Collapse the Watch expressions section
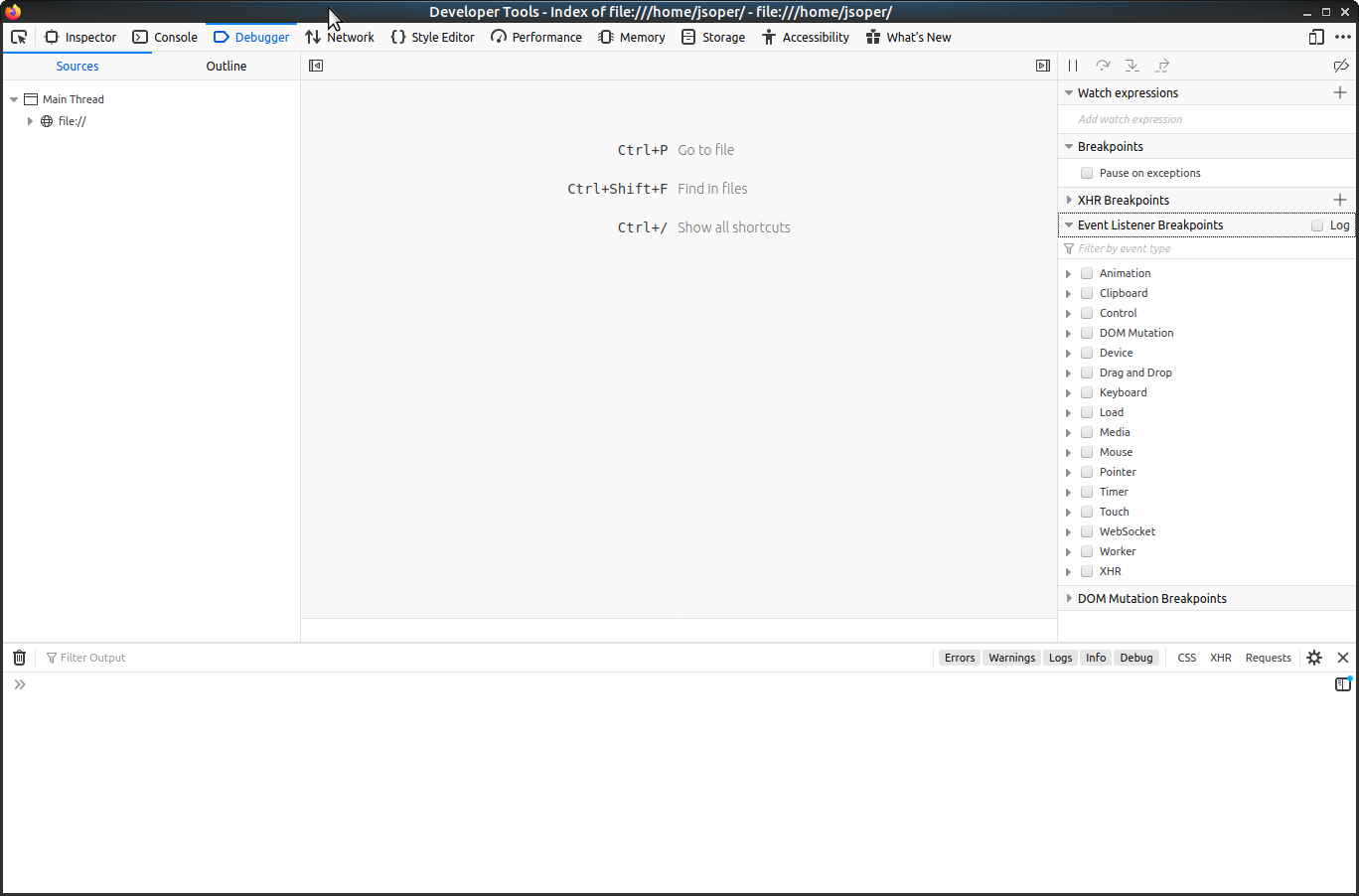 [x=1069, y=92]
